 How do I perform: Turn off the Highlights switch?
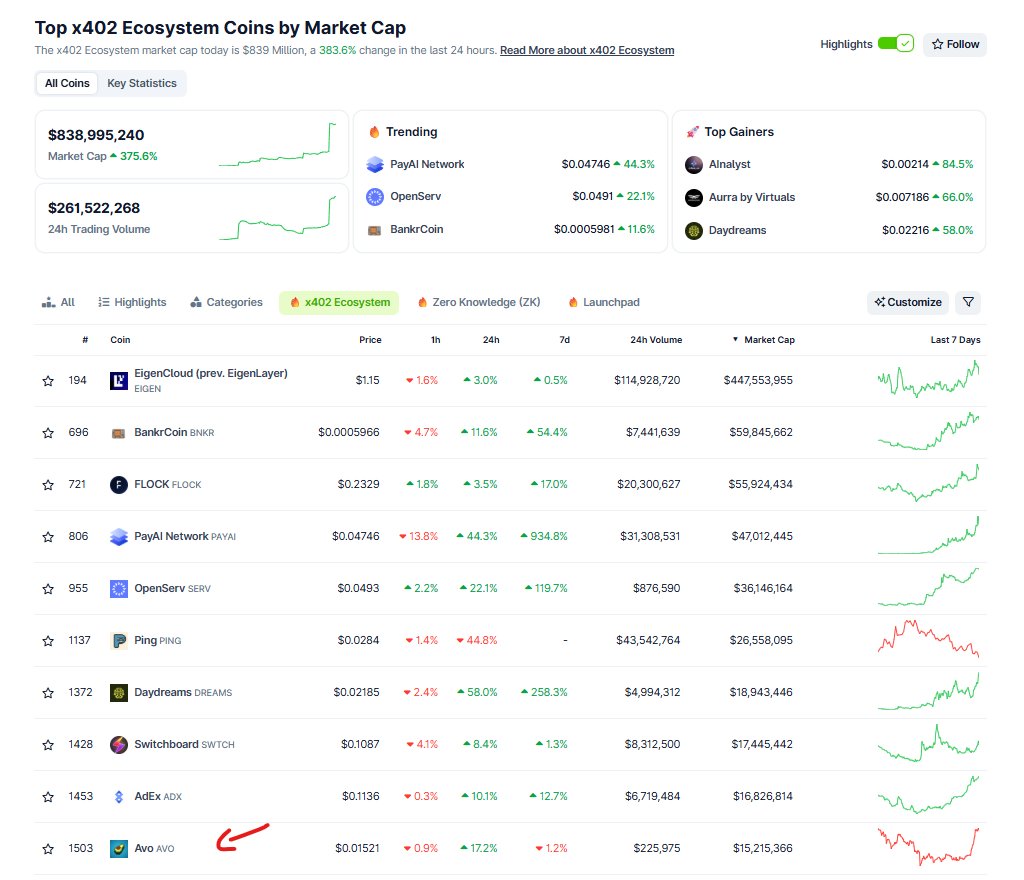click(895, 44)
